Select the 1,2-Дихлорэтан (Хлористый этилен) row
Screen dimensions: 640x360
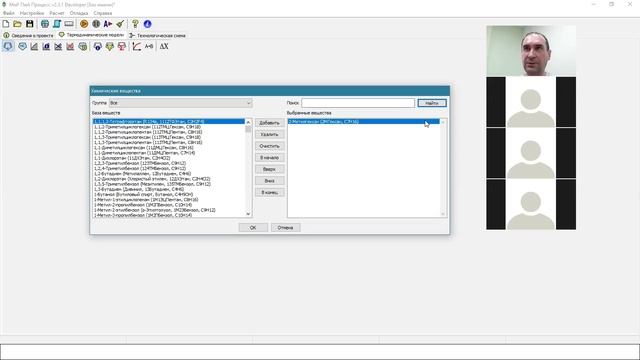pyautogui.click(x=169, y=179)
